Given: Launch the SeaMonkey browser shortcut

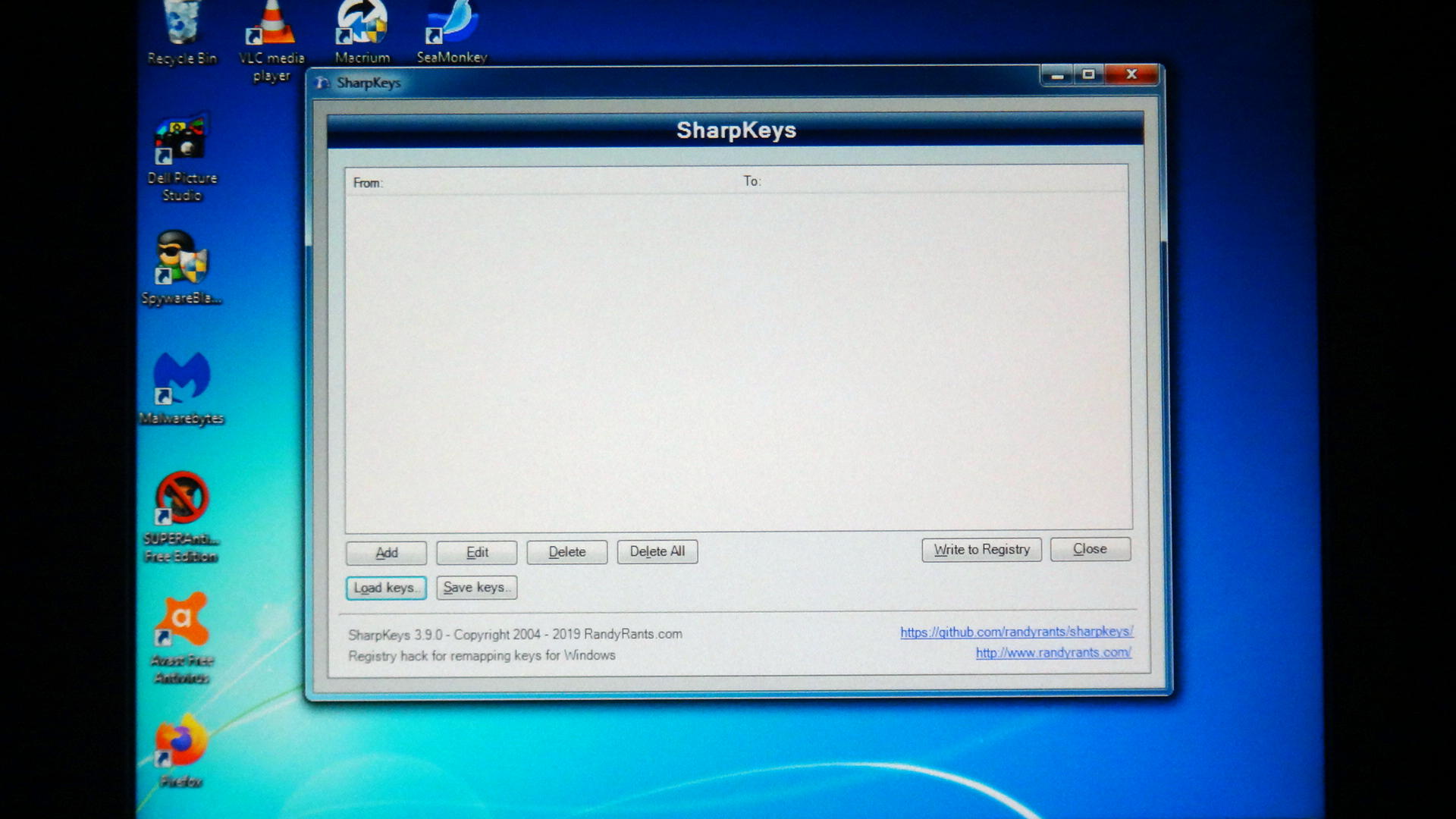Looking at the screenshot, I should 452,30.
